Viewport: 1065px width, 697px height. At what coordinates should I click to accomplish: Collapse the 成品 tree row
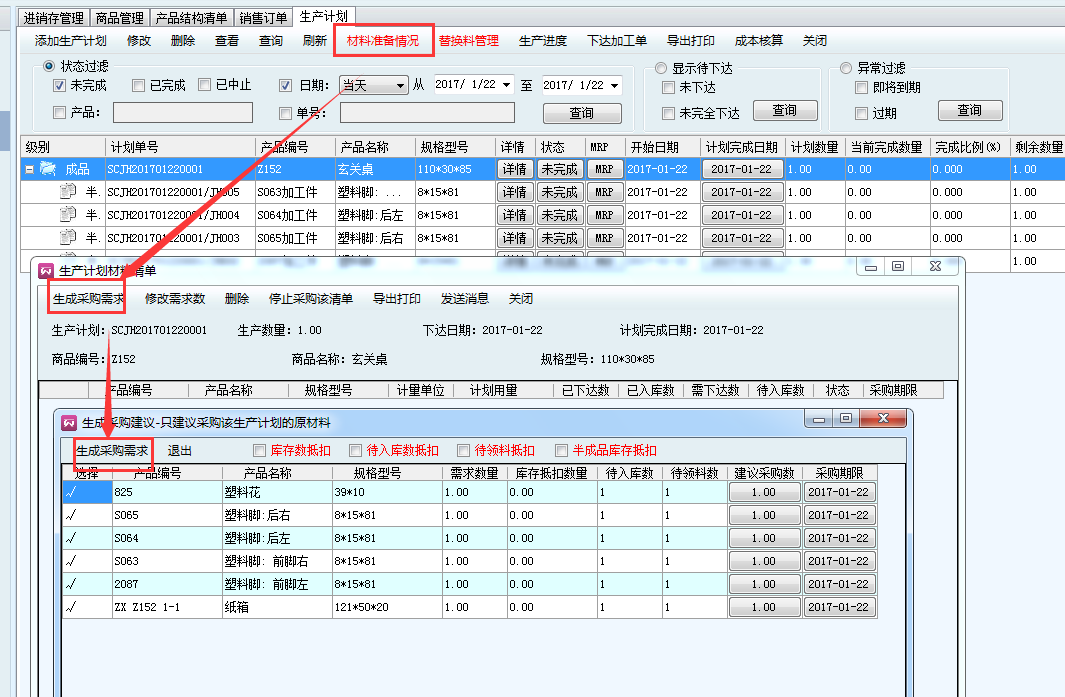coord(31,169)
